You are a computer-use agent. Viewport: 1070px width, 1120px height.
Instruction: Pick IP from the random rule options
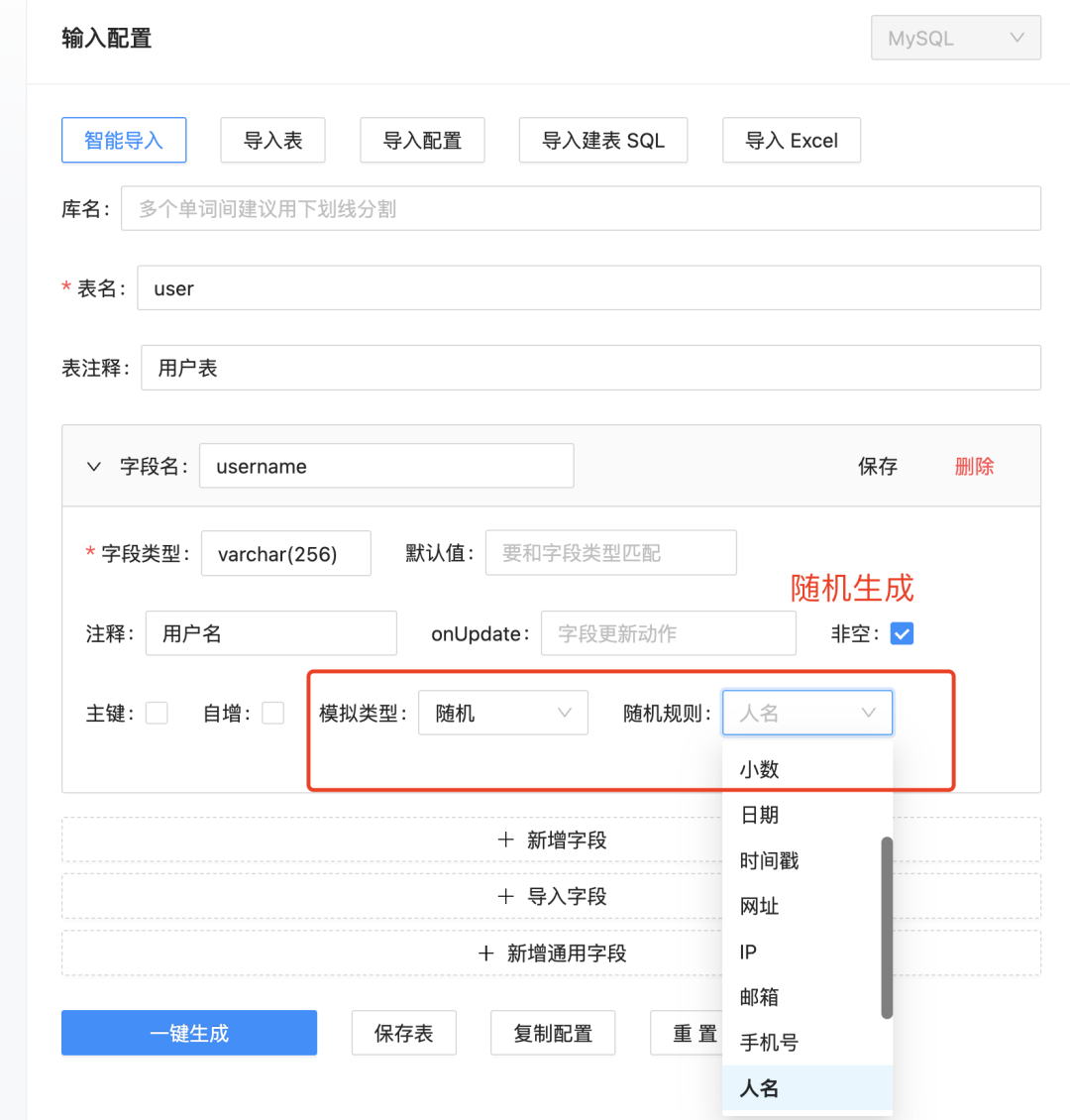click(x=749, y=952)
